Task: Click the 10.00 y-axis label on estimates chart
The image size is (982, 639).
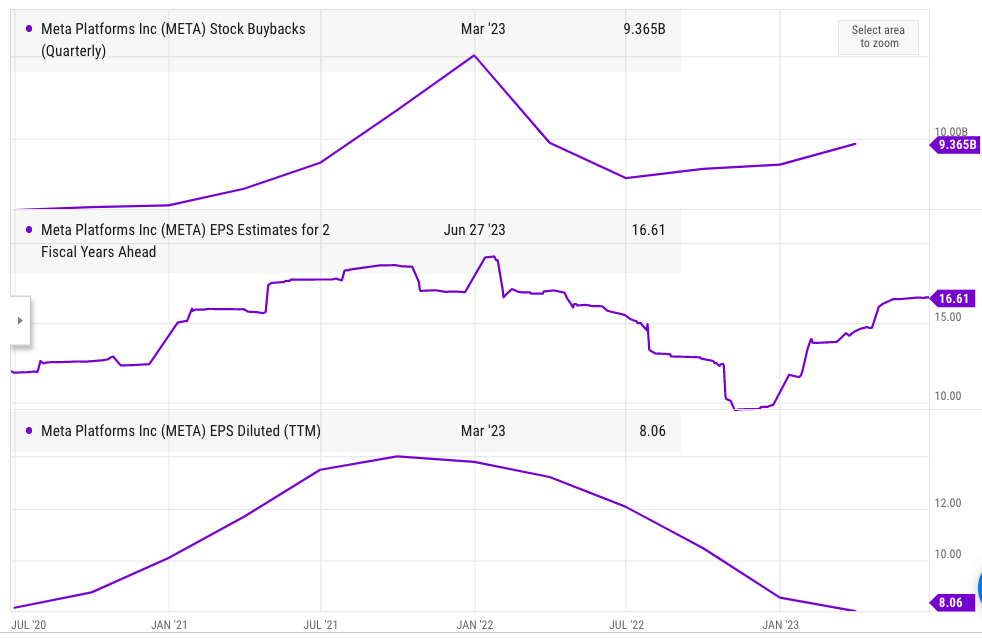Action: (x=948, y=396)
